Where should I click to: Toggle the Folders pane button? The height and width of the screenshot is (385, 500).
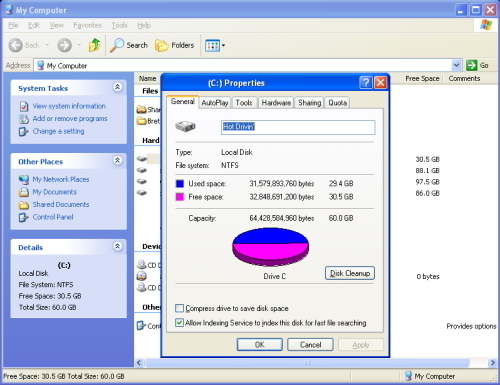coord(174,45)
